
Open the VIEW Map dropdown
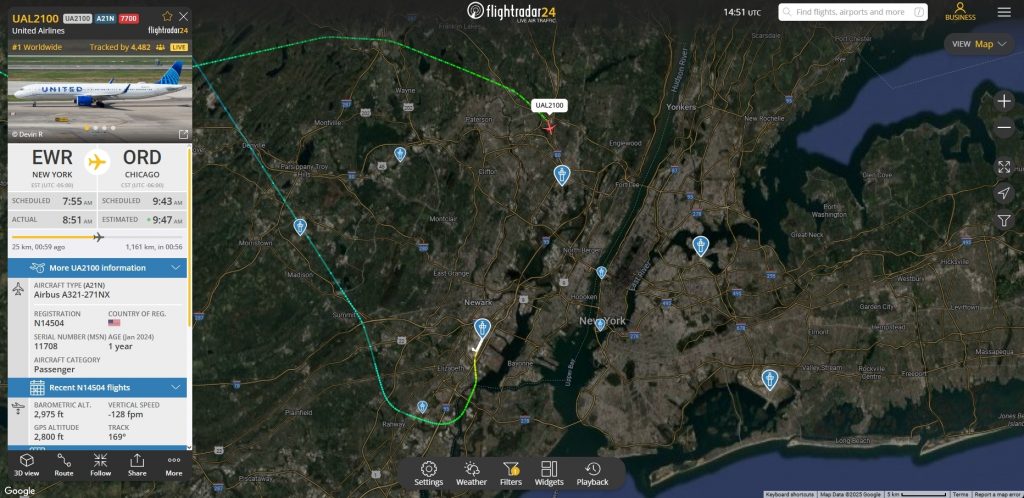979,44
